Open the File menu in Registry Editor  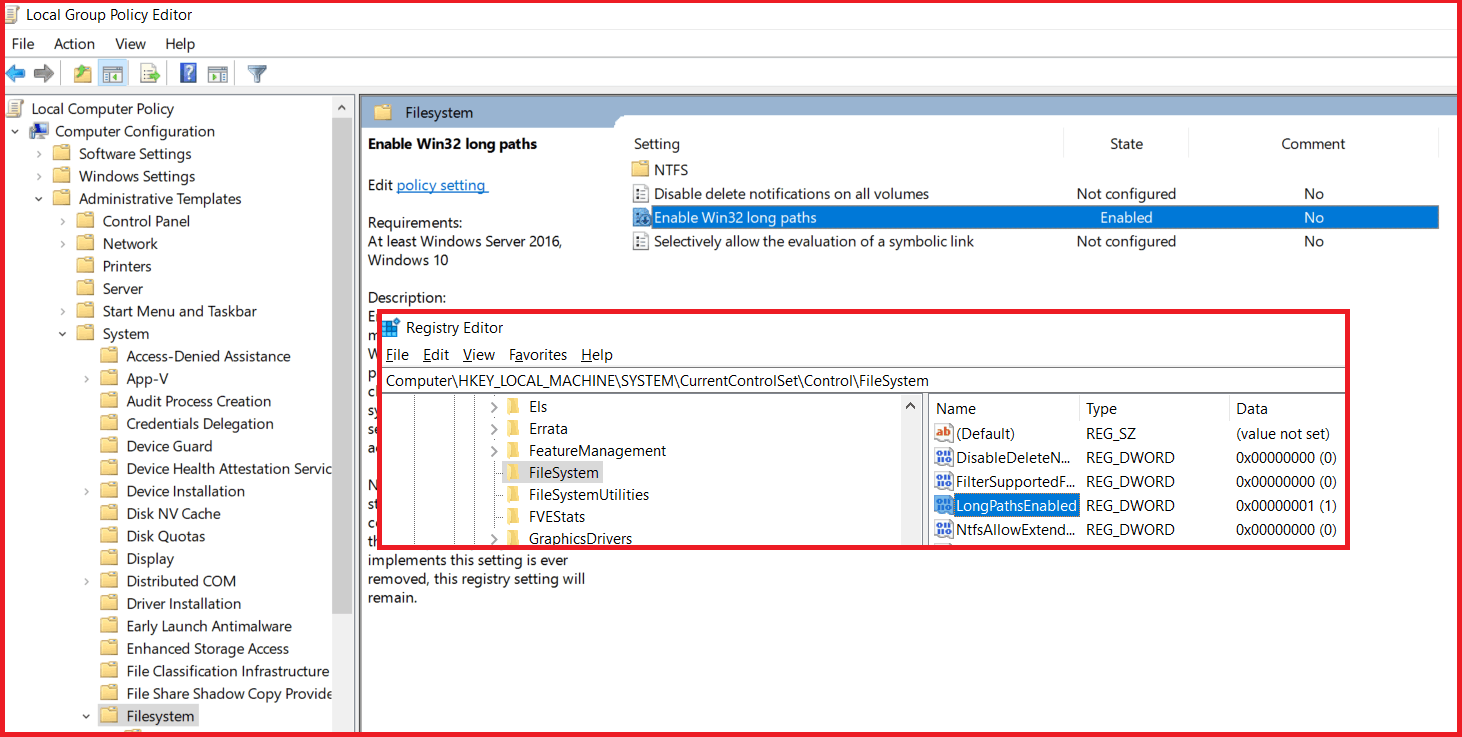pos(397,355)
